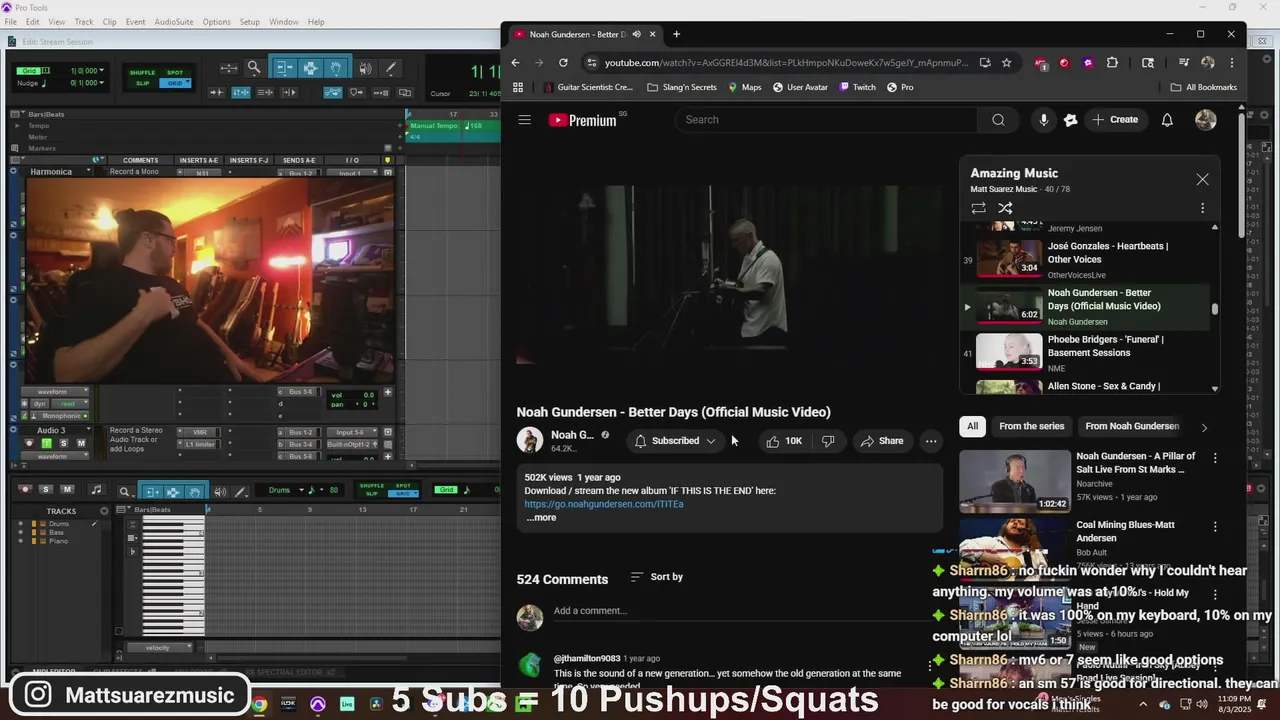
Task: Enable Shuffle edit mode in Pro Tools
Action: point(142,73)
